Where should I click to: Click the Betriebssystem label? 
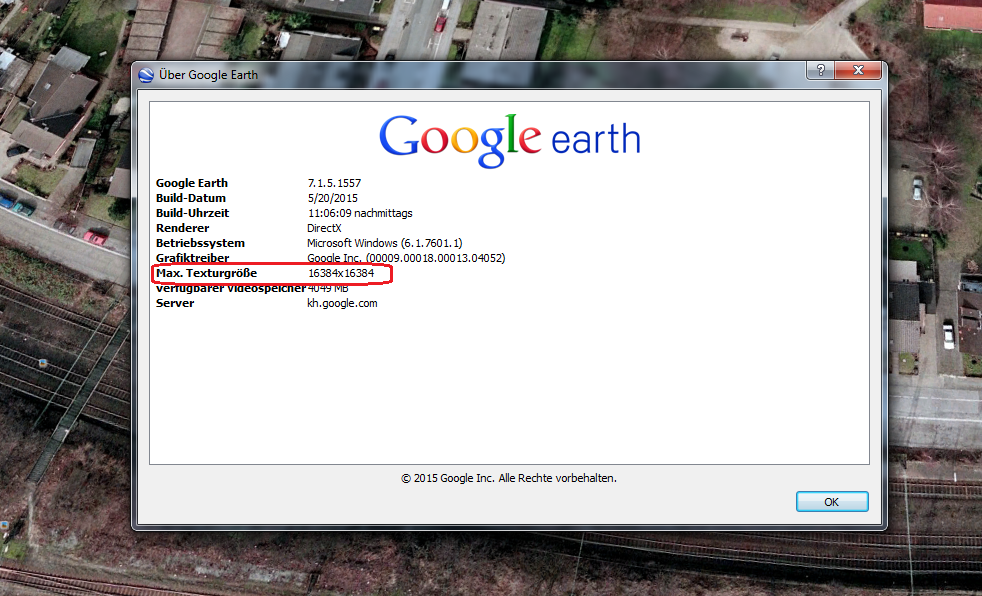(200, 243)
